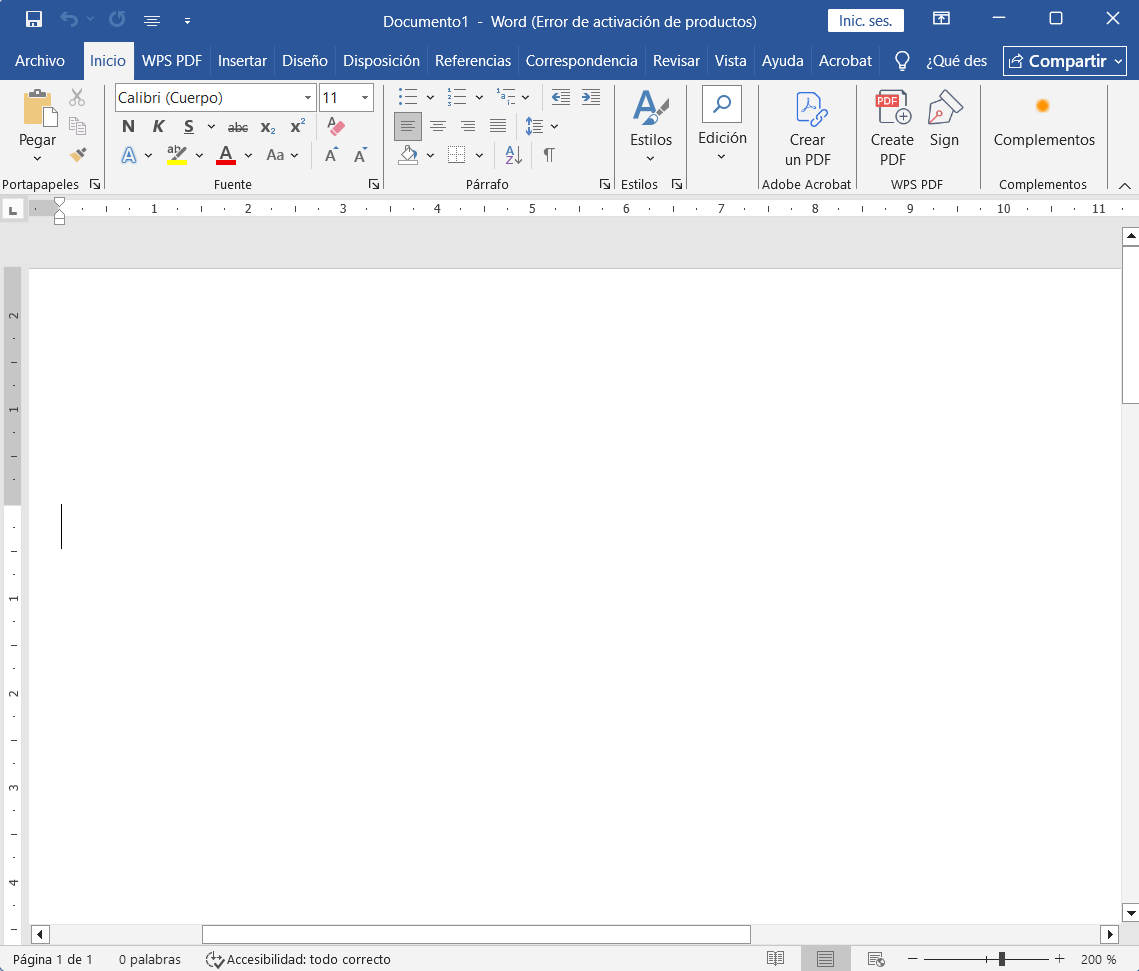The height and width of the screenshot is (971, 1139).
Task: Click the Clear All Formatting eraser icon
Action: [335, 126]
